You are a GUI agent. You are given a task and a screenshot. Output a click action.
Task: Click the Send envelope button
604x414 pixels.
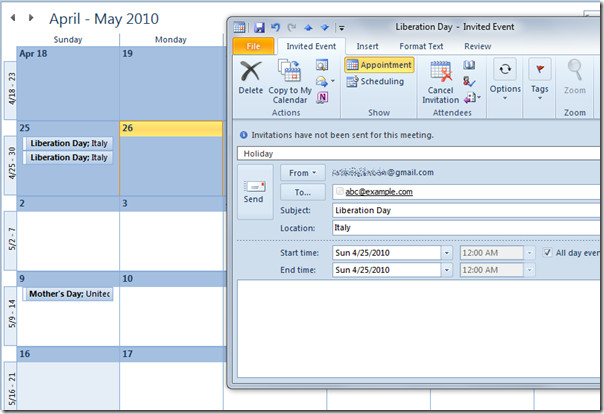pos(255,192)
